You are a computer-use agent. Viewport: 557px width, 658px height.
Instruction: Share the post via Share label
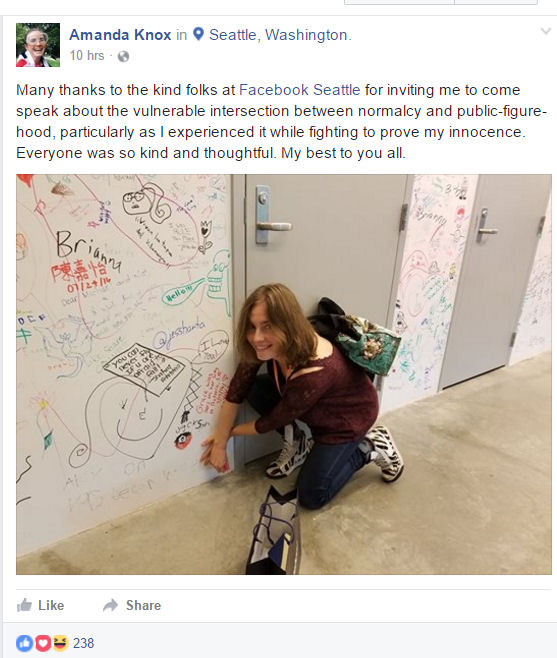143,605
